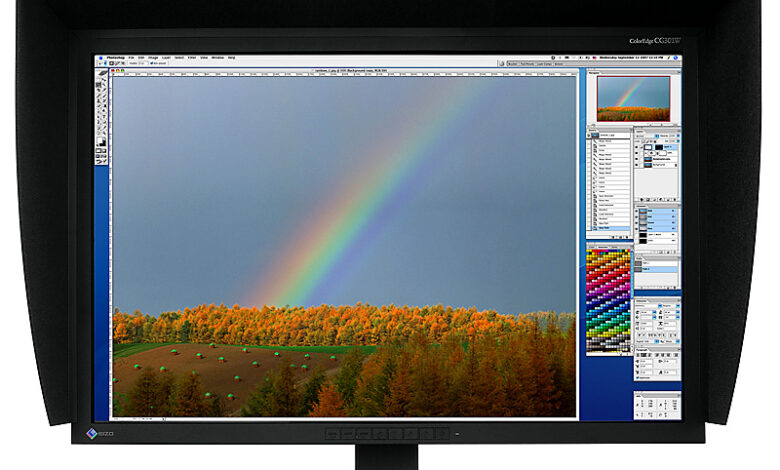Viewport: 780px width, 470px height.
Task: Select the Gradient tool in the toolbox
Action: (x=104, y=106)
